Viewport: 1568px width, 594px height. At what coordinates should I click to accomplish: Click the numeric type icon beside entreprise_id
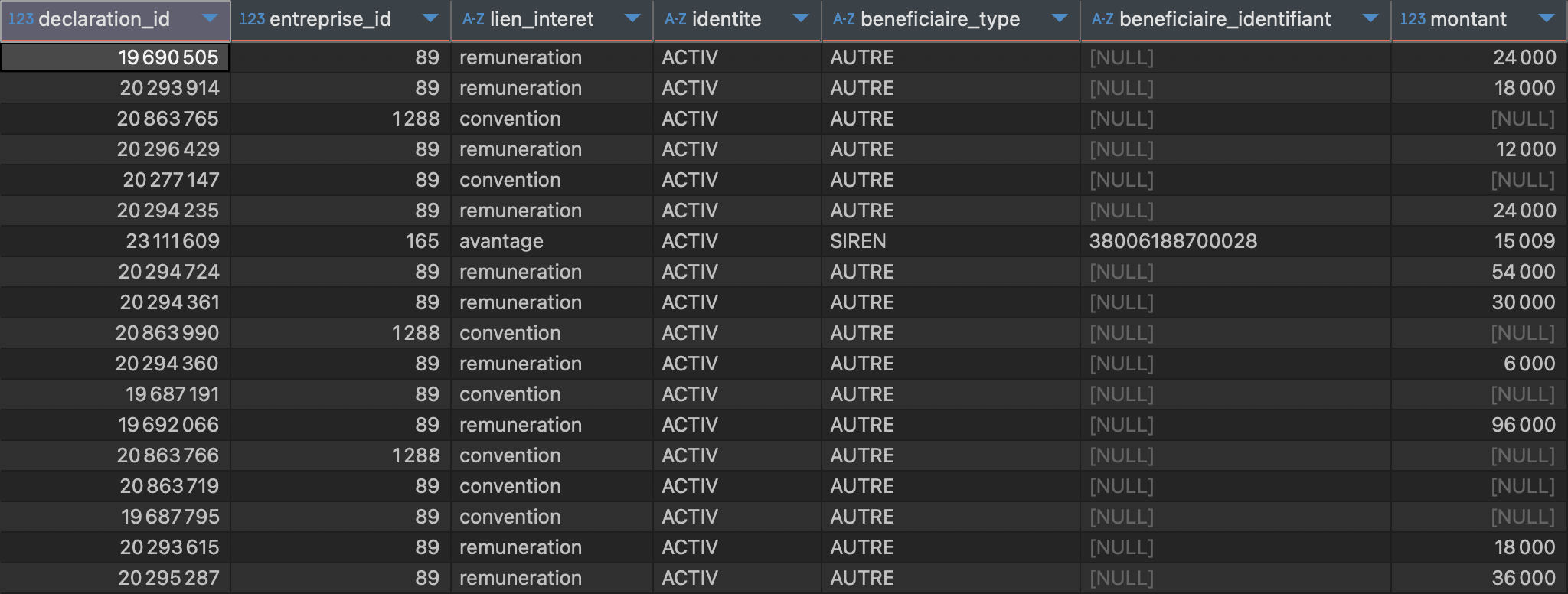(x=252, y=19)
